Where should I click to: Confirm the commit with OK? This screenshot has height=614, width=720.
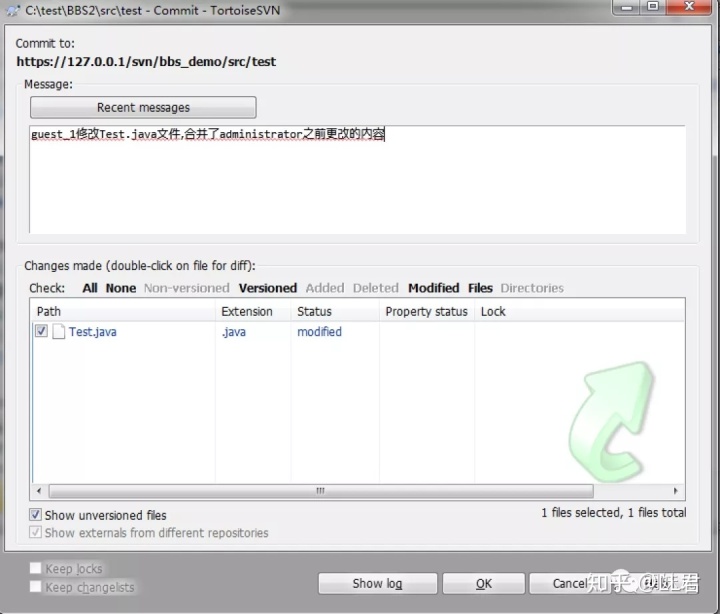(484, 583)
